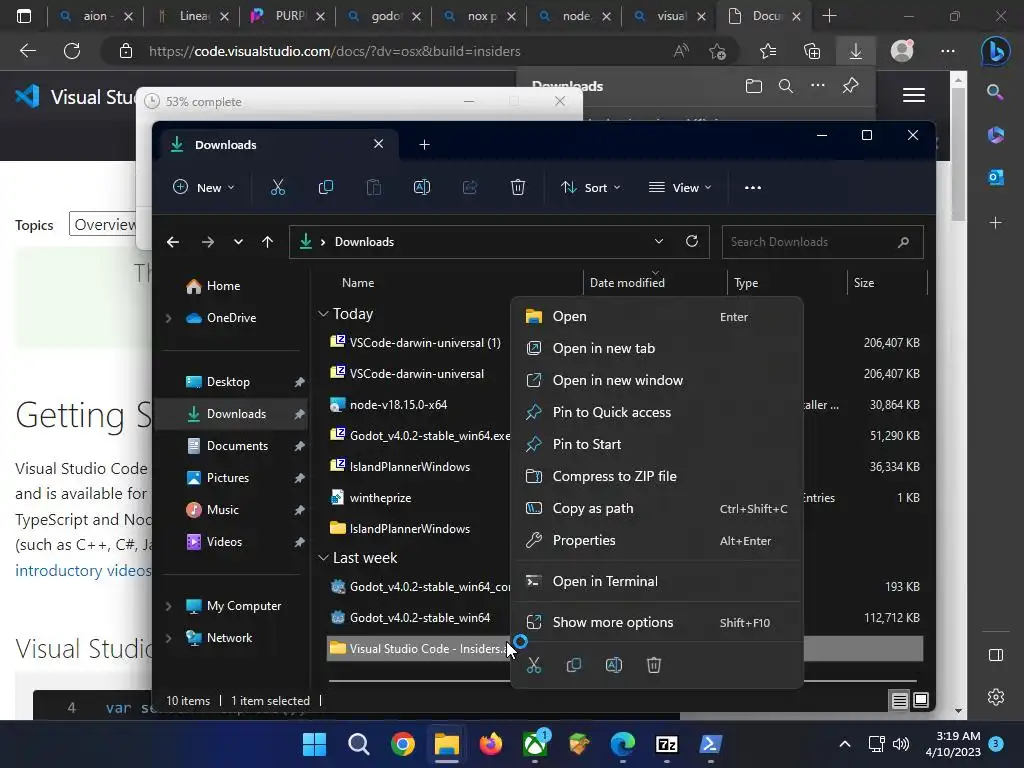Screen dimensions: 1024x768
Task: Click the Cut scissors icon in Explorer toolbar
Action: pos(278,187)
